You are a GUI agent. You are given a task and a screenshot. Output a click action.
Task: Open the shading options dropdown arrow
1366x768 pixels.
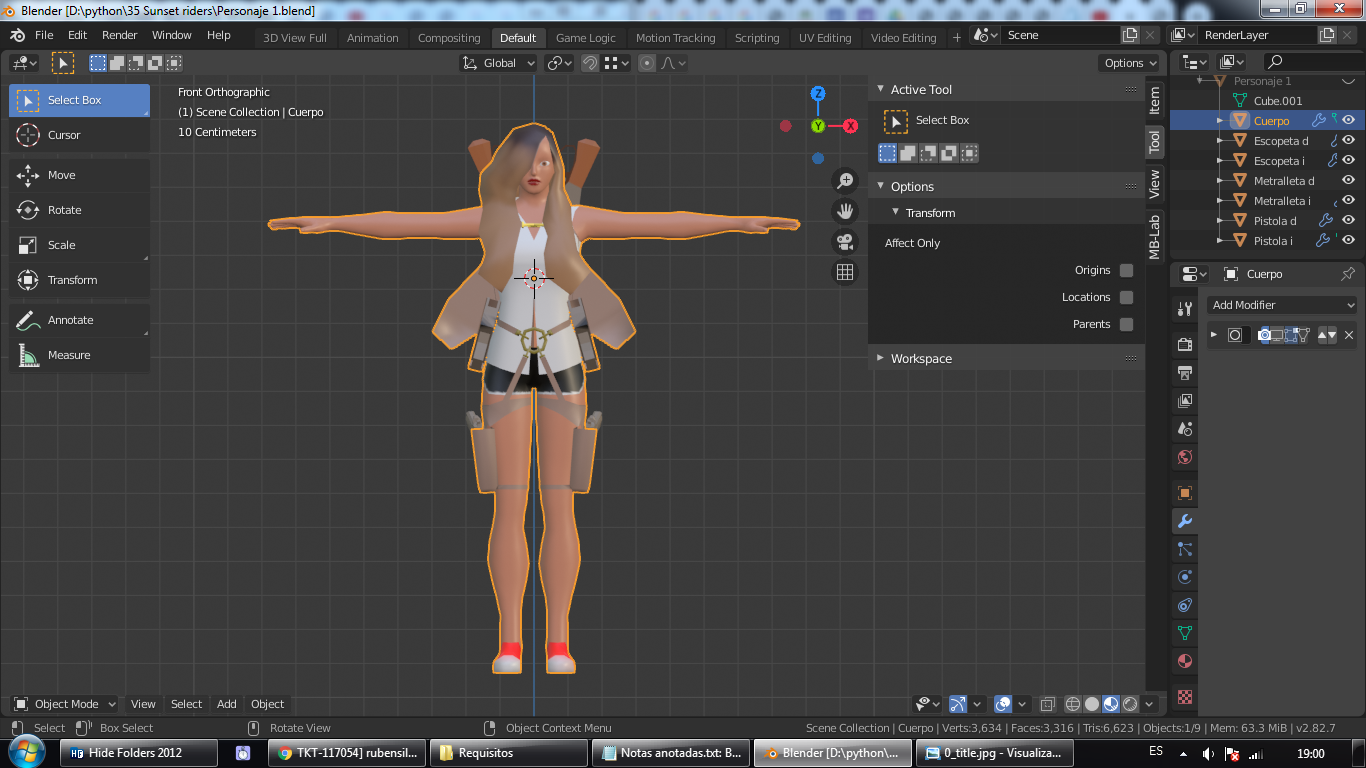[1150, 704]
